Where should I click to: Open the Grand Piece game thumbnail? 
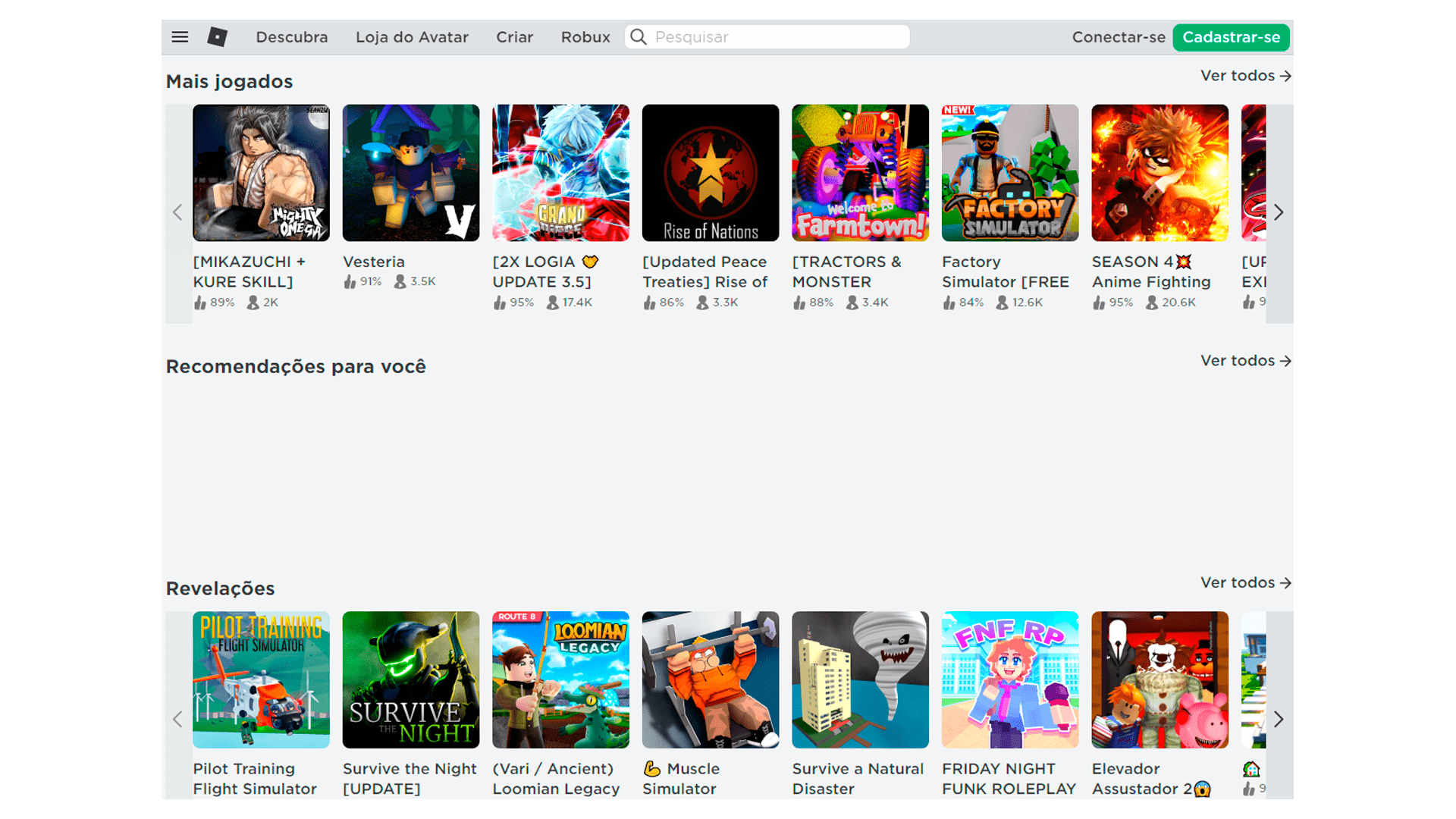click(560, 172)
